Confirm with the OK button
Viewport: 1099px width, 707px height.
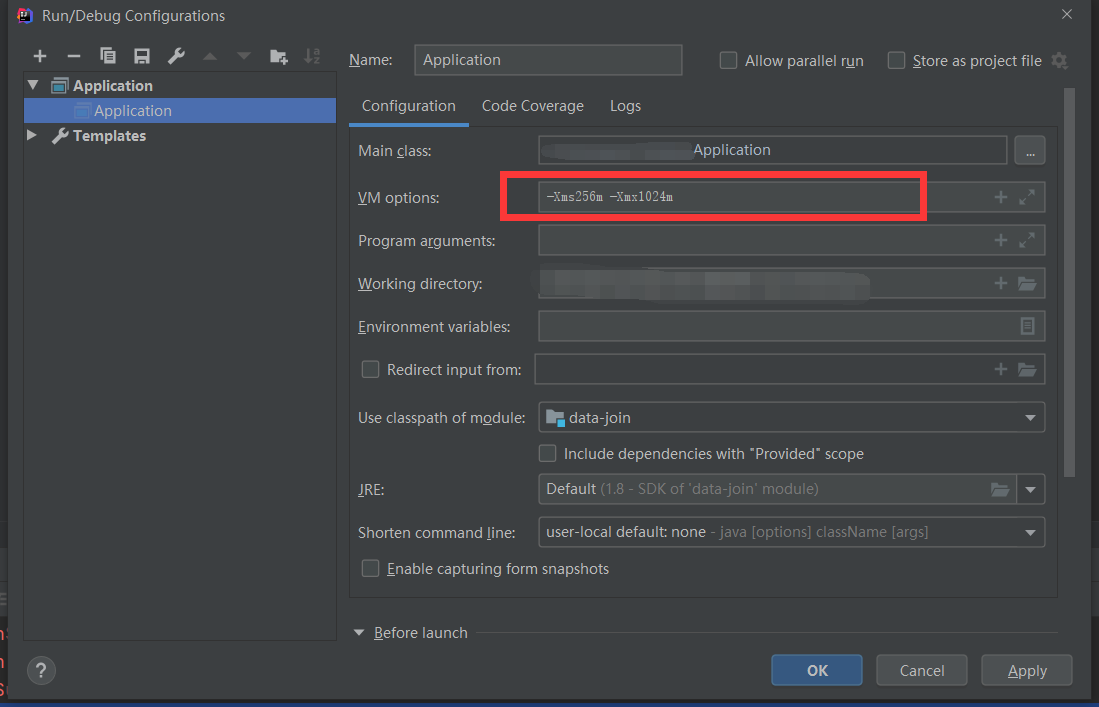[x=817, y=671]
